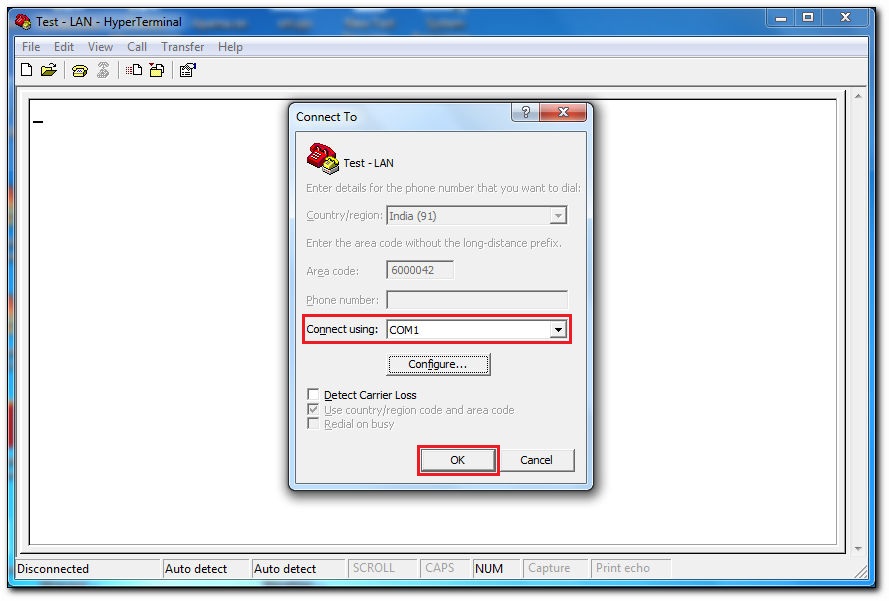The image size is (889, 601).
Task: Click the dialog help question mark button
Action: (x=526, y=112)
